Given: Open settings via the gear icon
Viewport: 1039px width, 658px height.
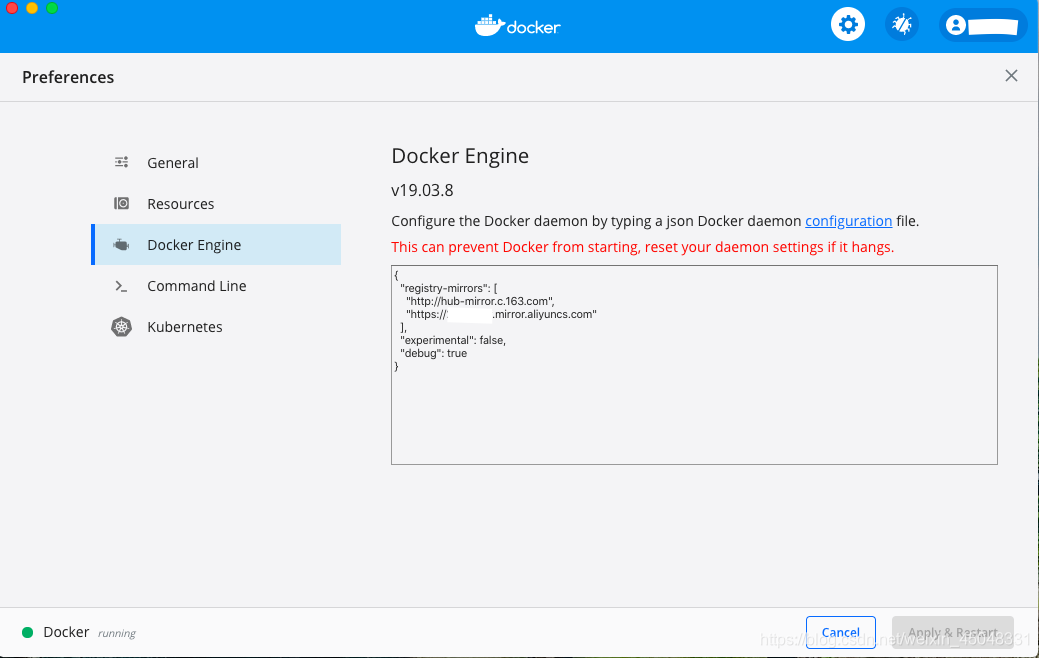Looking at the screenshot, I should 848,25.
